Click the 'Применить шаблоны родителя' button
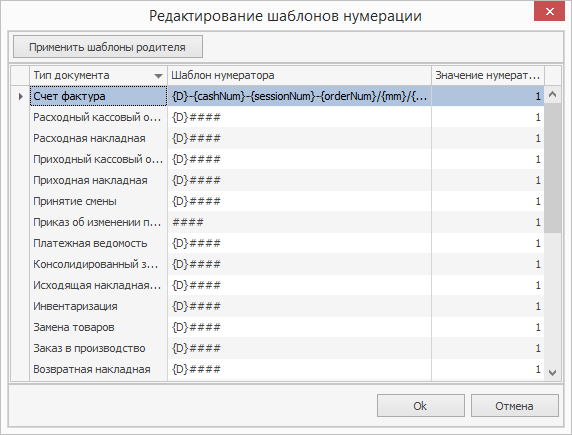Viewport: 572px width, 435px height. pyautogui.click(x=108, y=47)
